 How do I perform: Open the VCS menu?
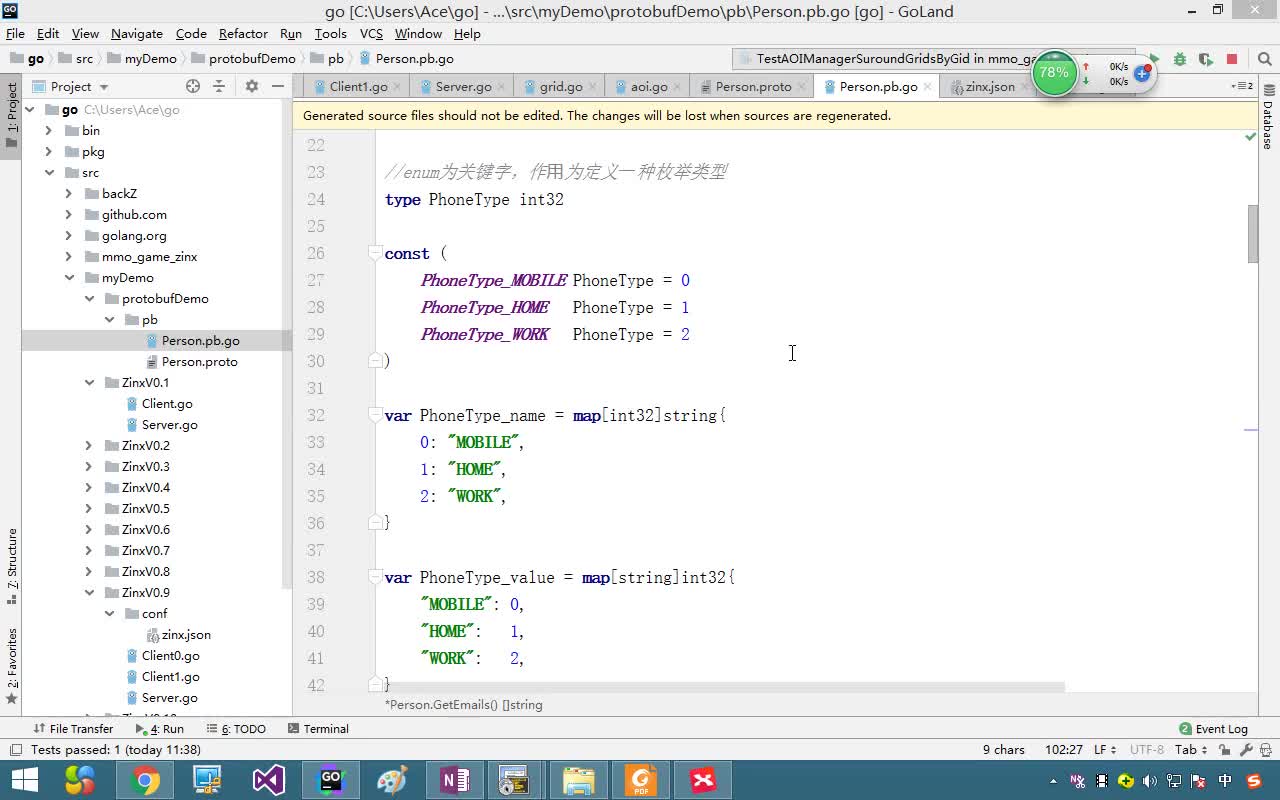coord(371,33)
